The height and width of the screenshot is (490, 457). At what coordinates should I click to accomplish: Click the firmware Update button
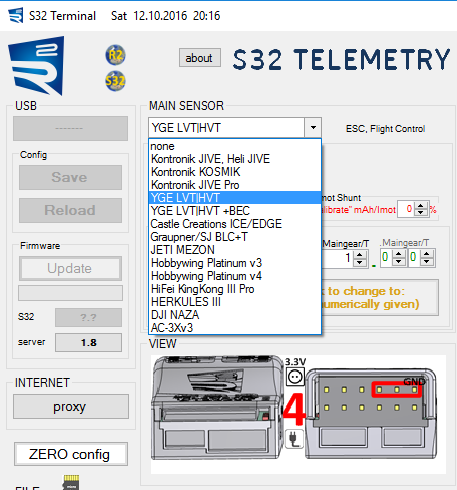[x=70, y=268]
